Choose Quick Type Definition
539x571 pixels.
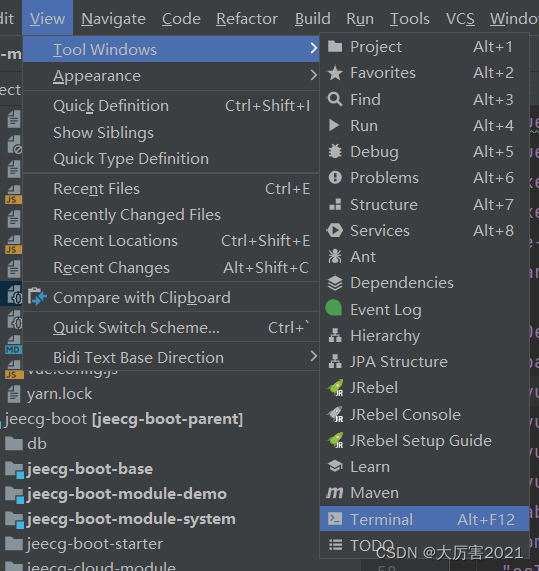coord(171,159)
